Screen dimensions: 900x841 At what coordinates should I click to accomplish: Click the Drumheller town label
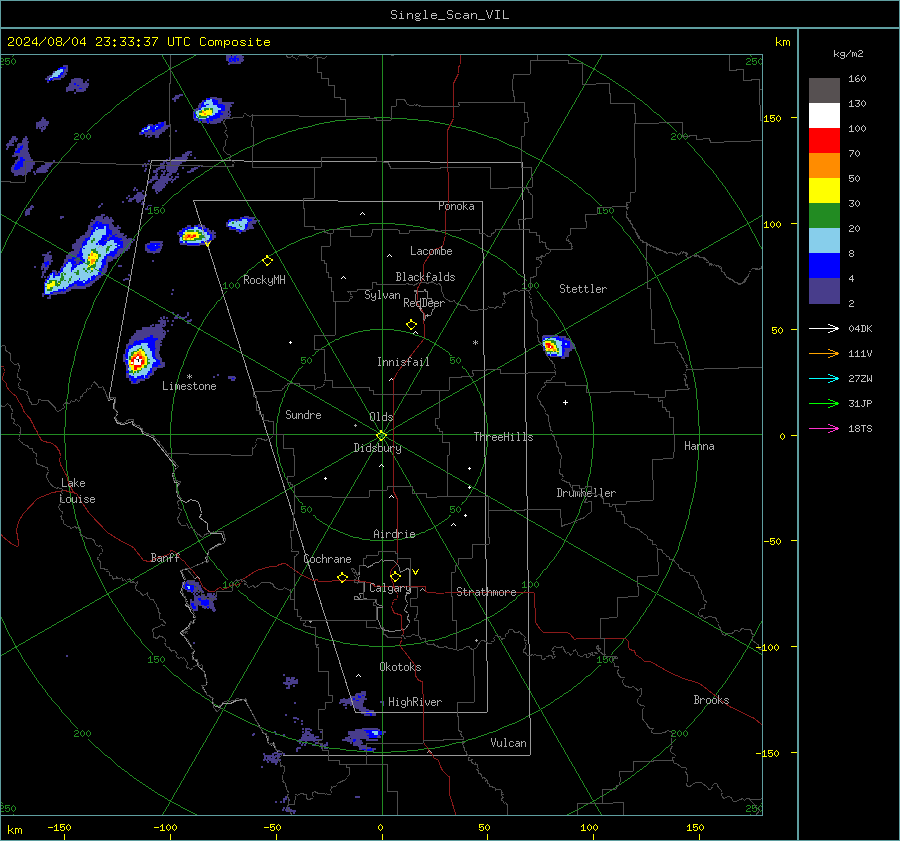(x=586, y=493)
